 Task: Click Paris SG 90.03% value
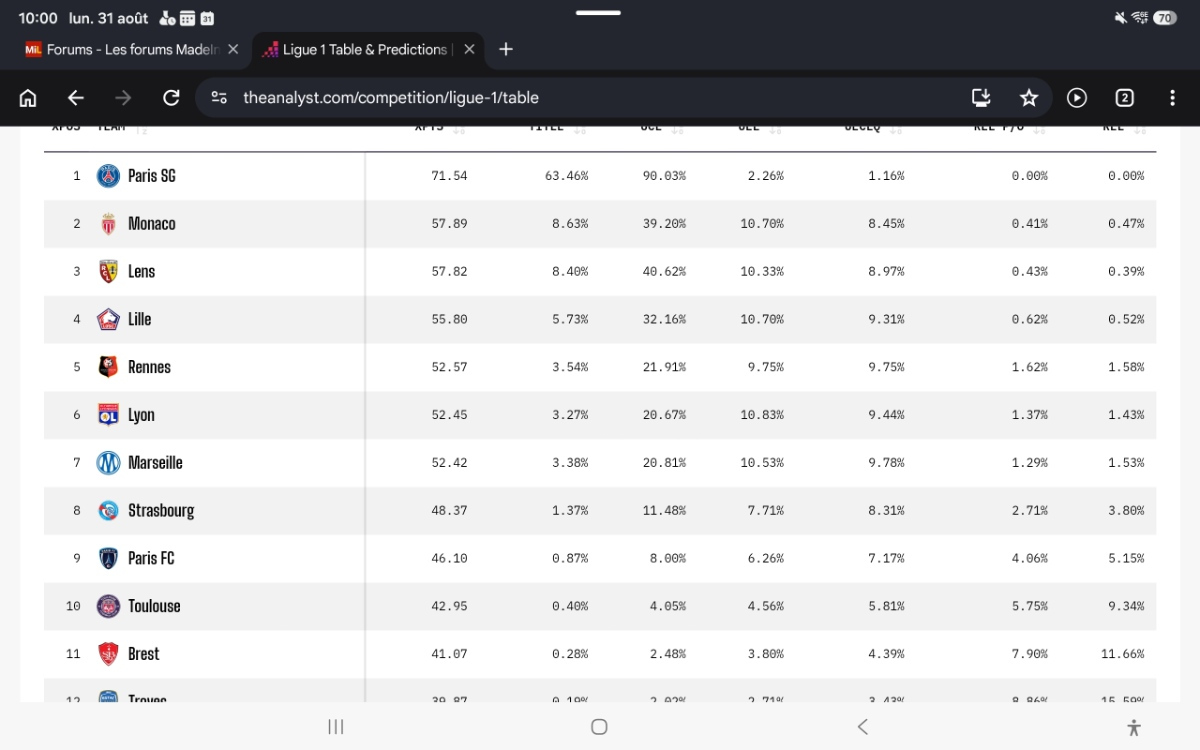point(664,176)
